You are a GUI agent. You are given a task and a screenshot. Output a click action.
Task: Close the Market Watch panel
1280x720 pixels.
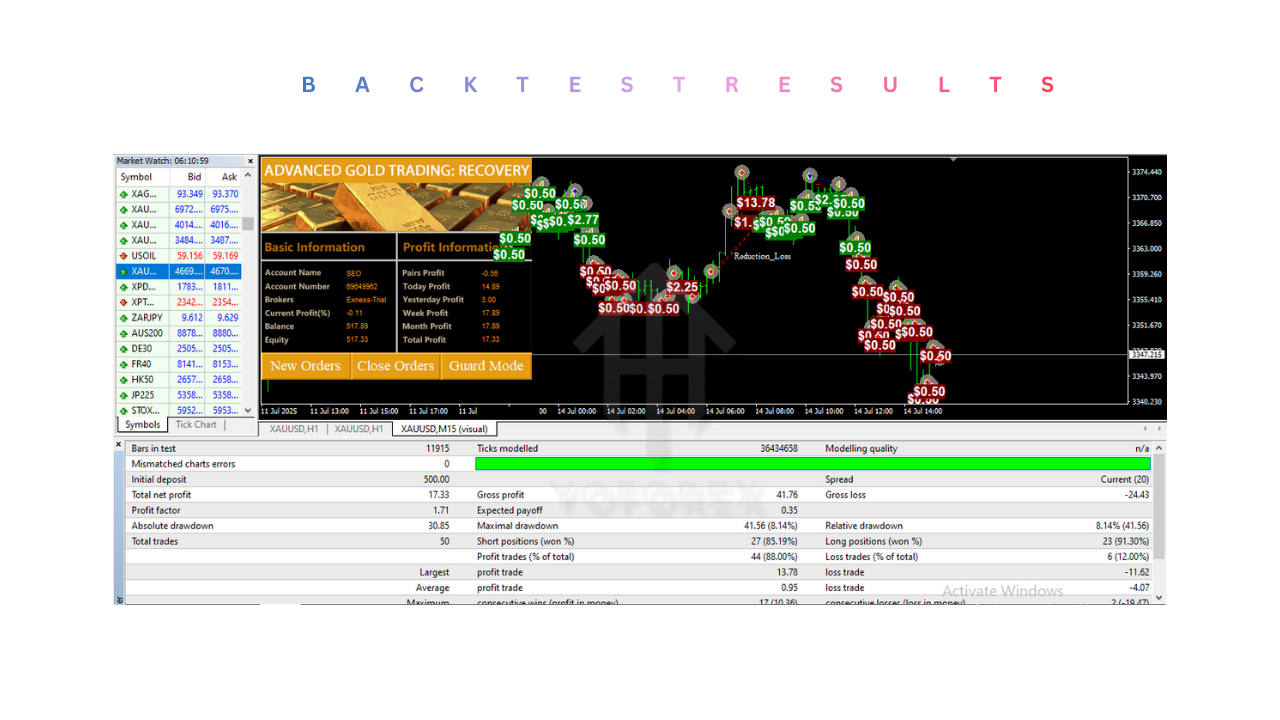(x=250, y=160)
